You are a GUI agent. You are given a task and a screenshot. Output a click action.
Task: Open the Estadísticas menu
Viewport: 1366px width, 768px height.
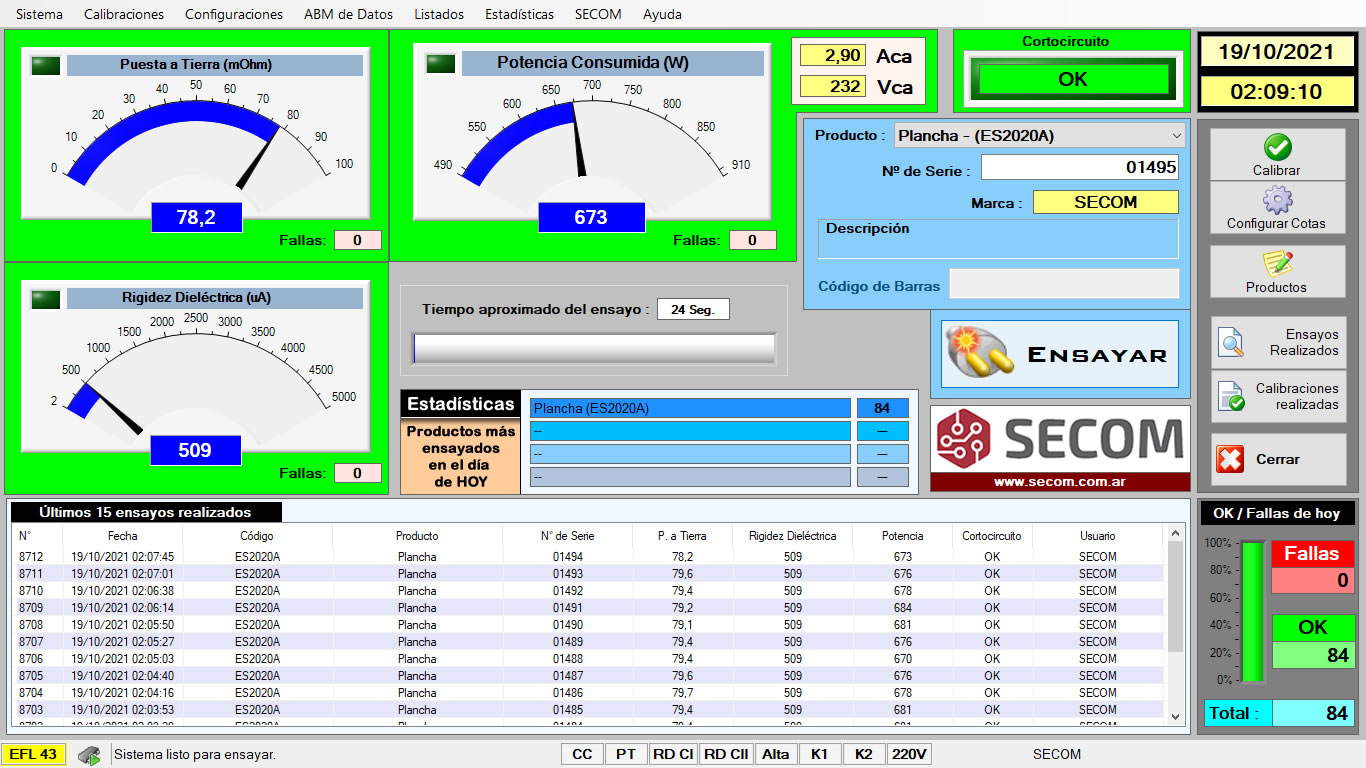[x=519, y=14]
